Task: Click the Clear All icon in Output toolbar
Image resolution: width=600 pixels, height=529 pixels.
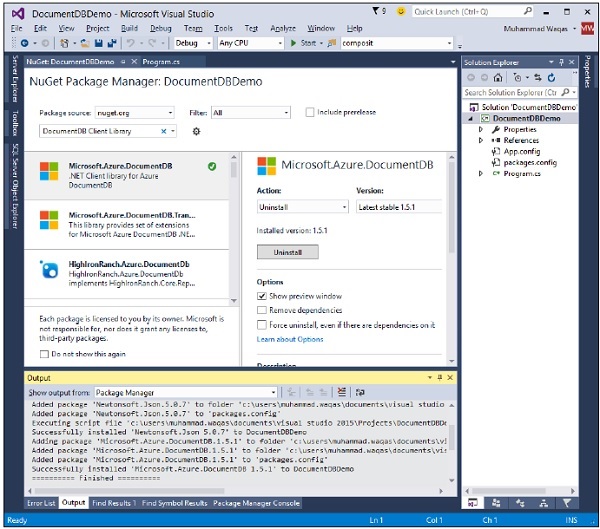Action: 342,392
